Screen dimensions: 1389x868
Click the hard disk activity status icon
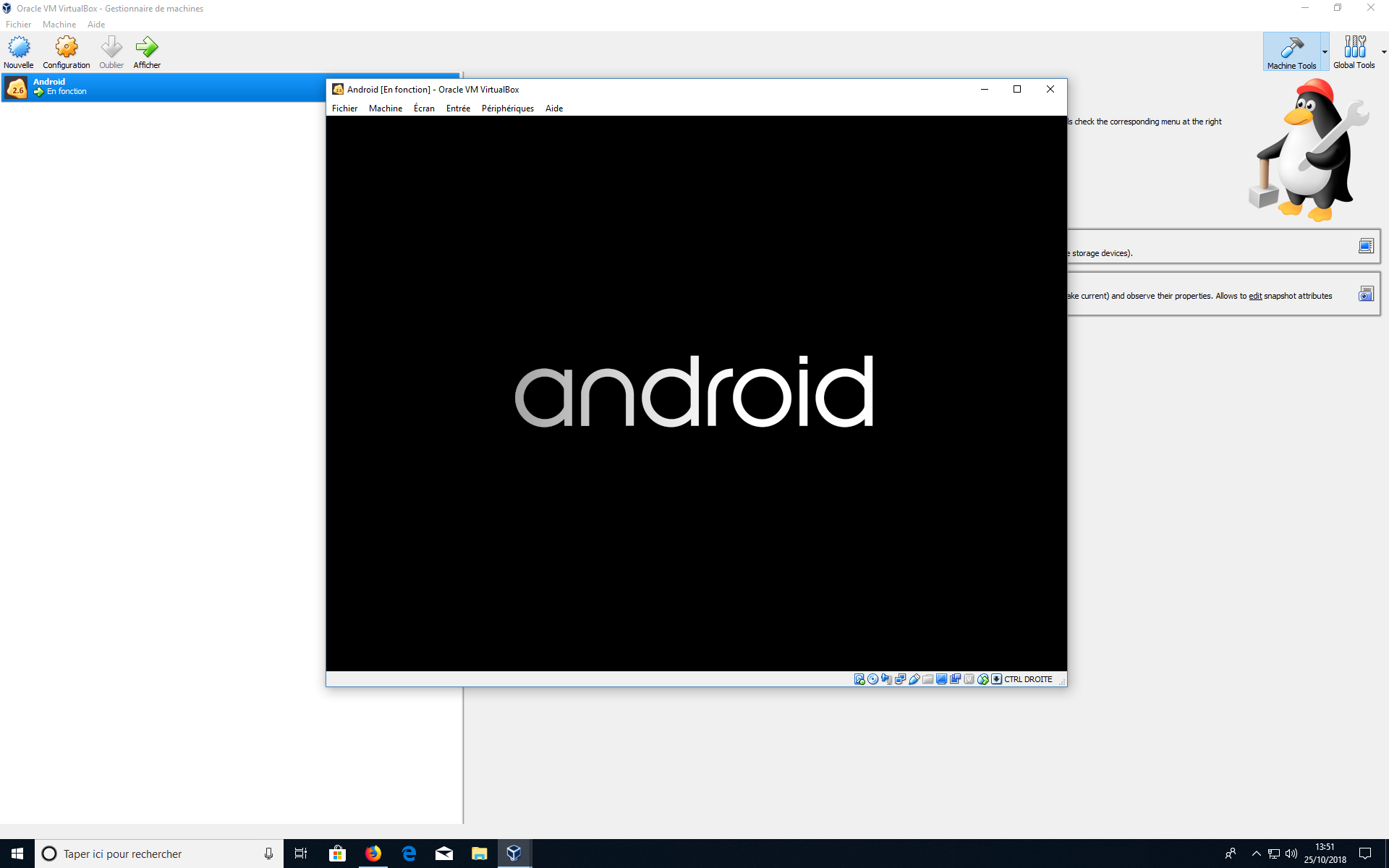(x=859, y=679)
